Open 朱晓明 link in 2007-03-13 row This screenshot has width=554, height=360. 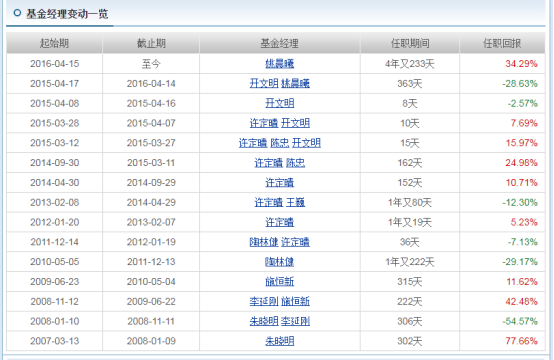[x=279, y=341]
